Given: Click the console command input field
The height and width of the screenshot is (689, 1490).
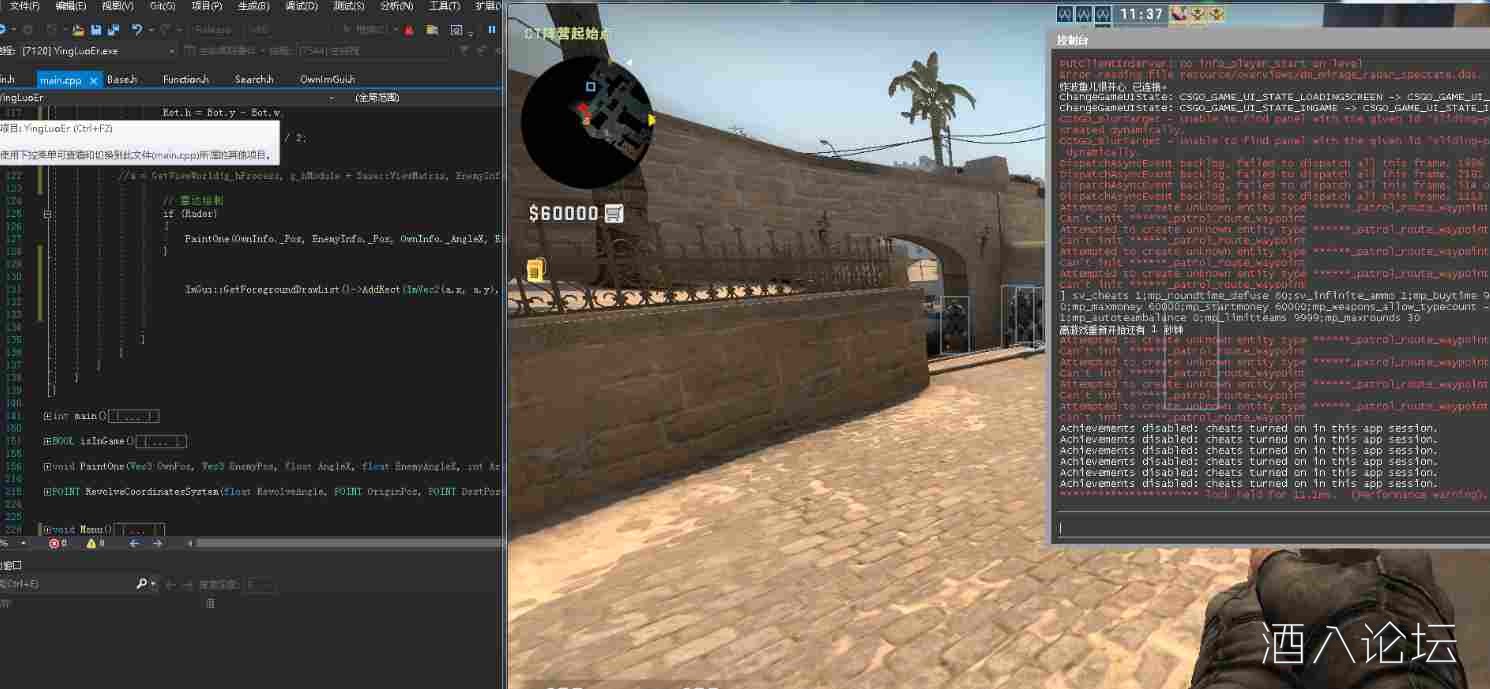Looking at the screenshot, I should [1272, 528].
